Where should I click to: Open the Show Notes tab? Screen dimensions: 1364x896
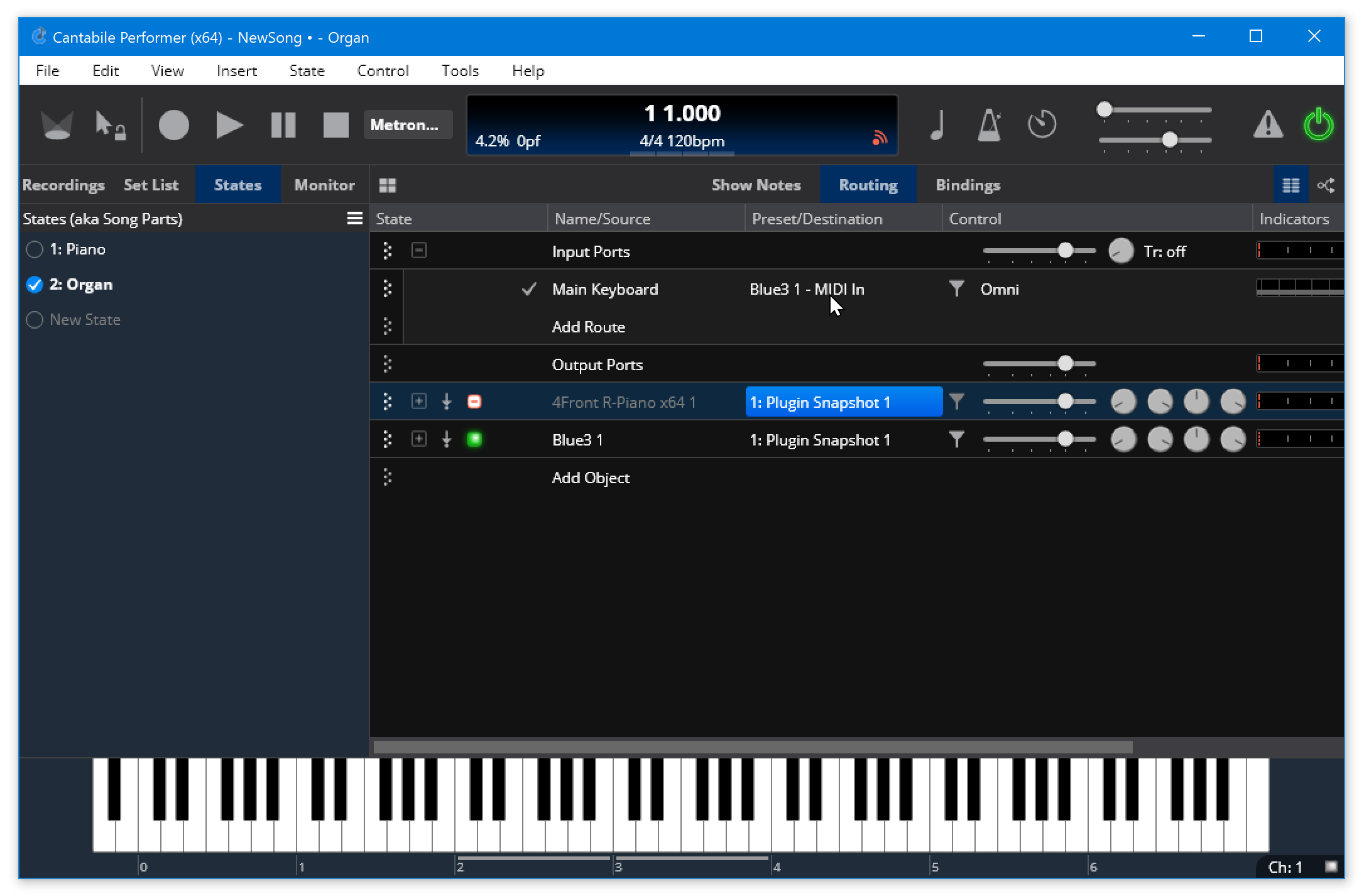point(756,185)
